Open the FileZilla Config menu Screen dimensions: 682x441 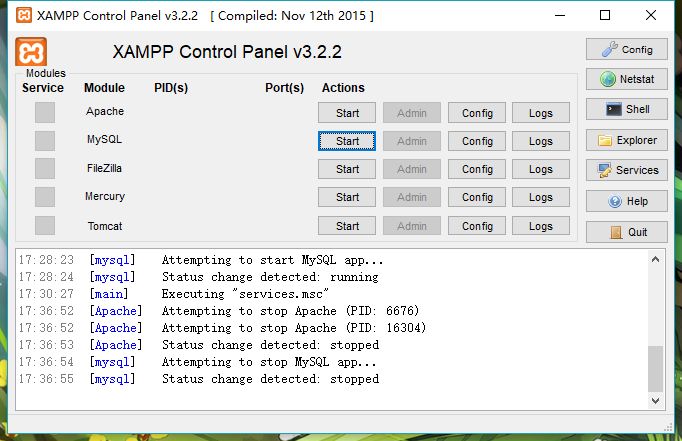click(x=477, y=169)
